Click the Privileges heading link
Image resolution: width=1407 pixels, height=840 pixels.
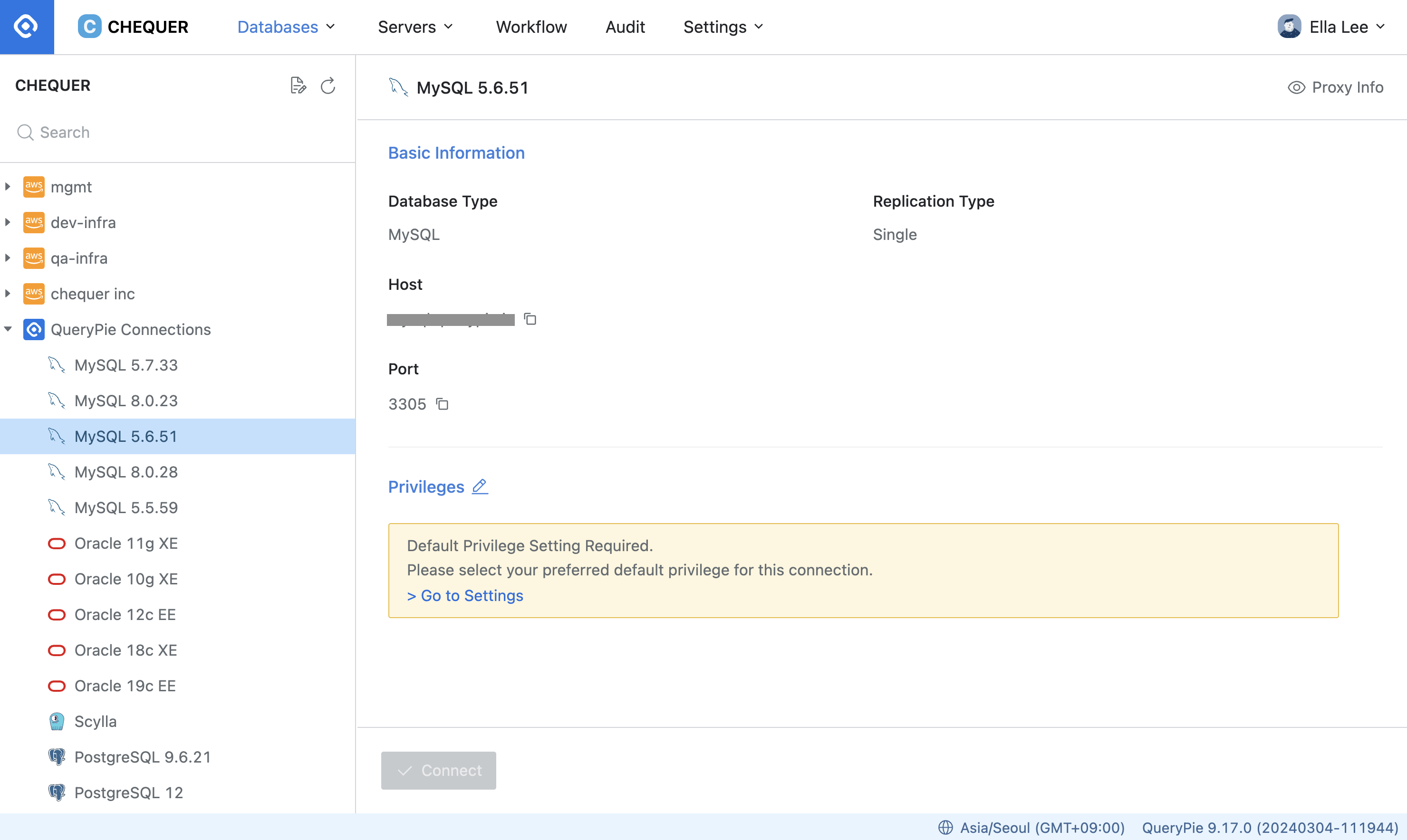426,487
